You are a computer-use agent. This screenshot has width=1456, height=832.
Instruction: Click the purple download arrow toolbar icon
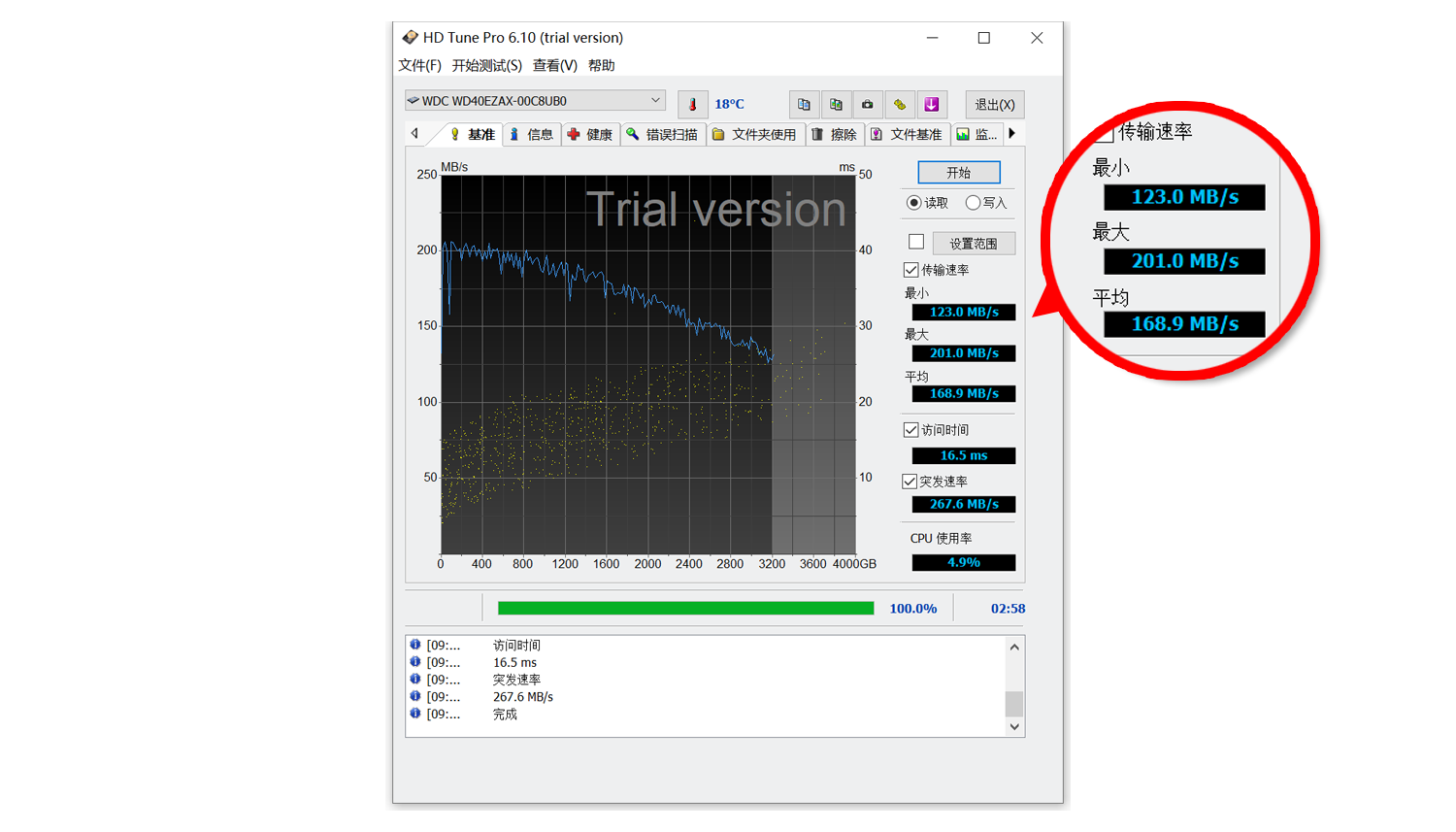point(932,104)
